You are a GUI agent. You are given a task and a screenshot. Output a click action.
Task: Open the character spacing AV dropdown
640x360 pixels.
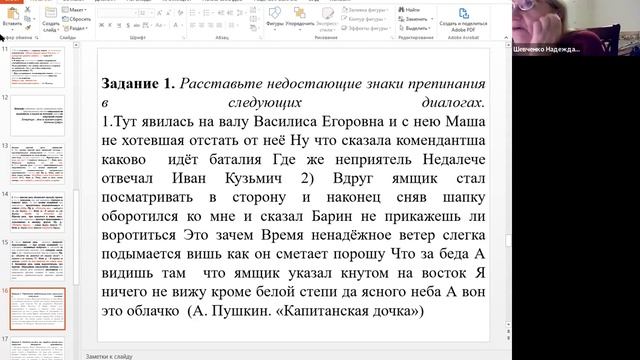coord(147,25)
